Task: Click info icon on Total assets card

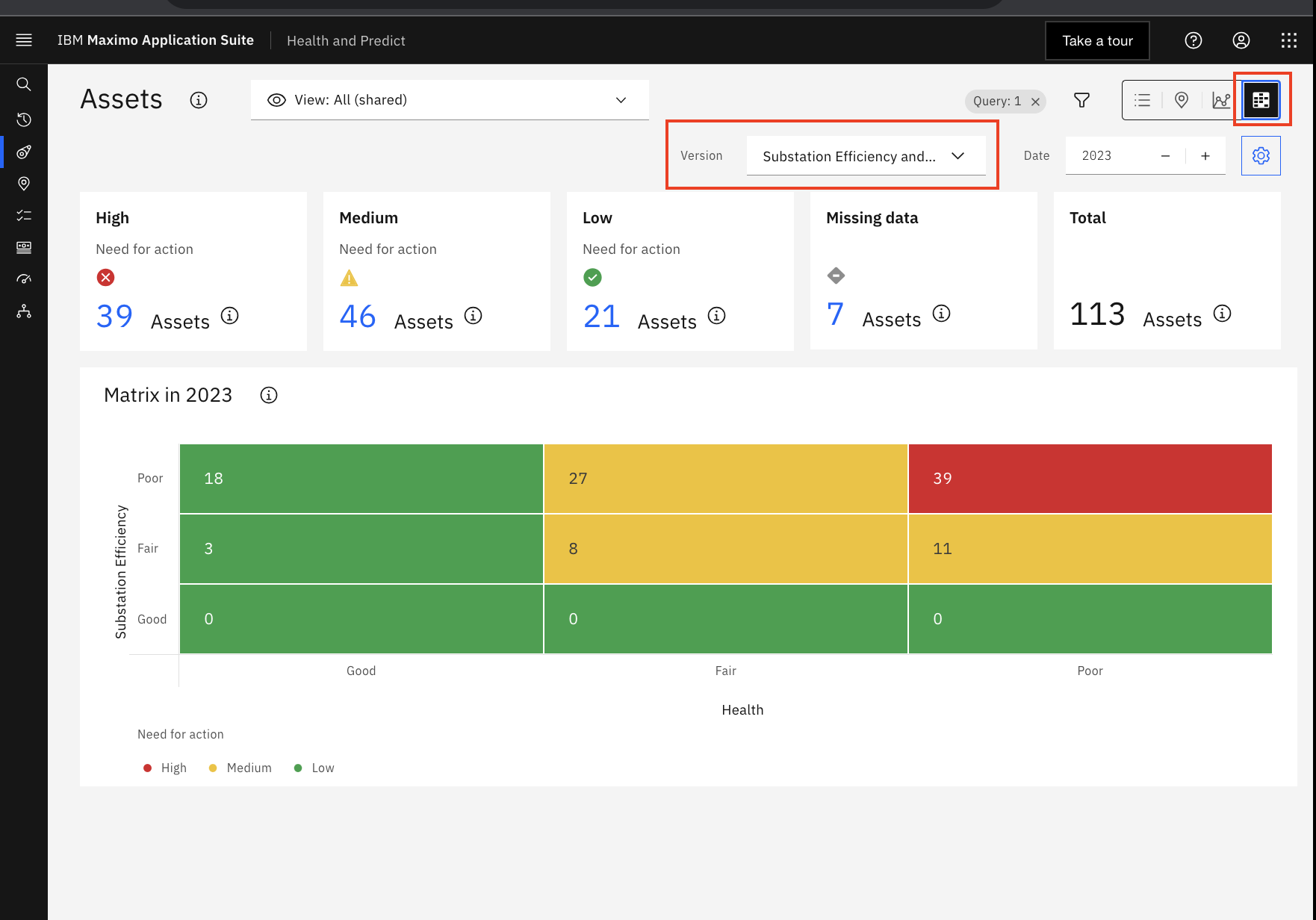Action: point(1223,314)
